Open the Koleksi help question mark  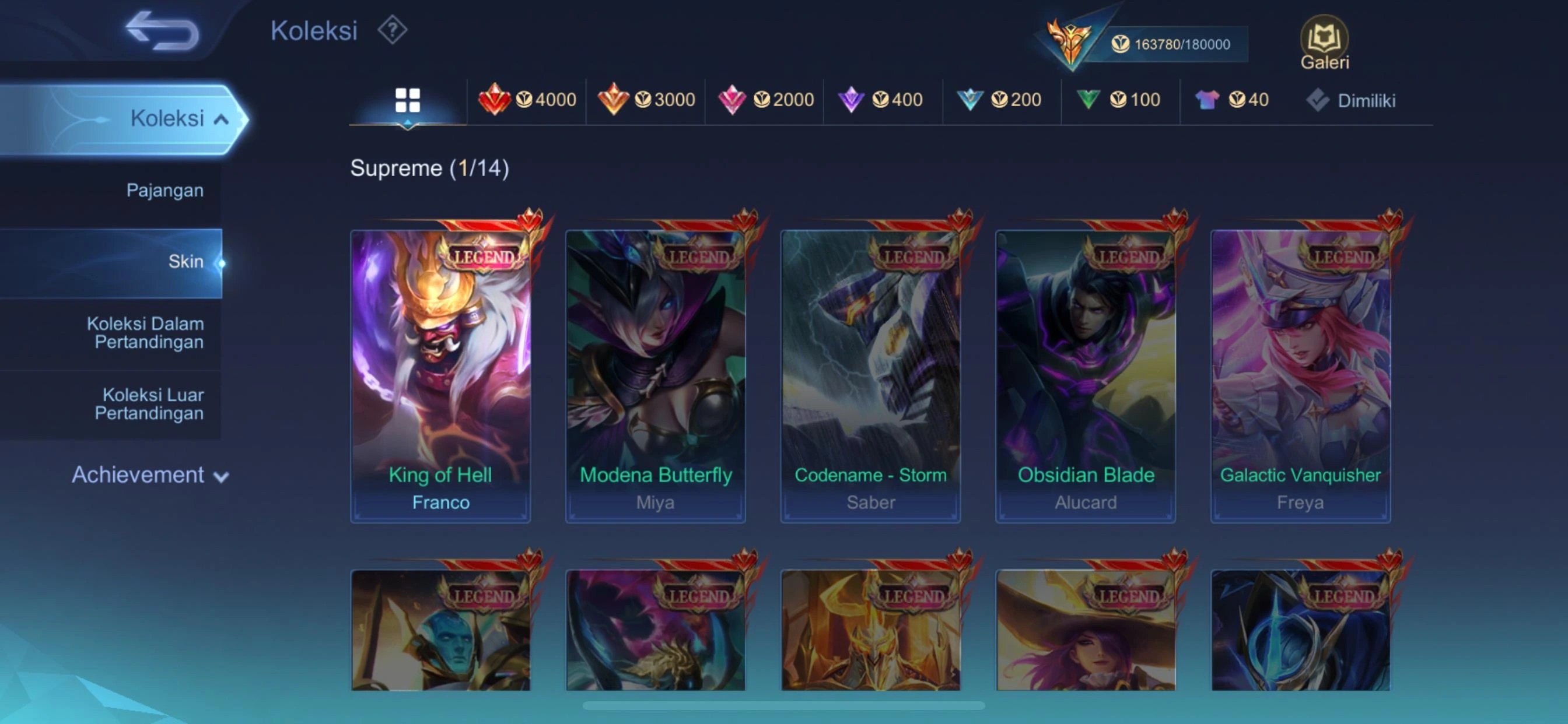point(392,30)
